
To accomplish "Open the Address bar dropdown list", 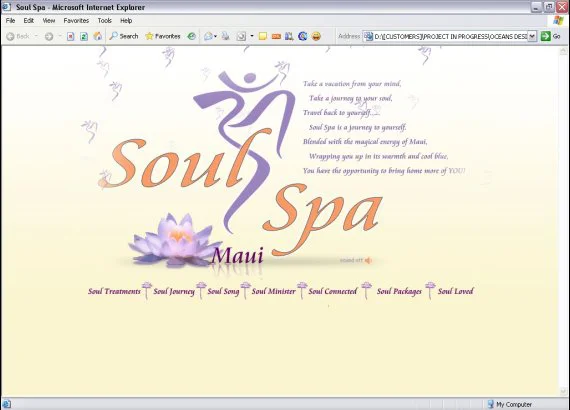I will [532, 36].
